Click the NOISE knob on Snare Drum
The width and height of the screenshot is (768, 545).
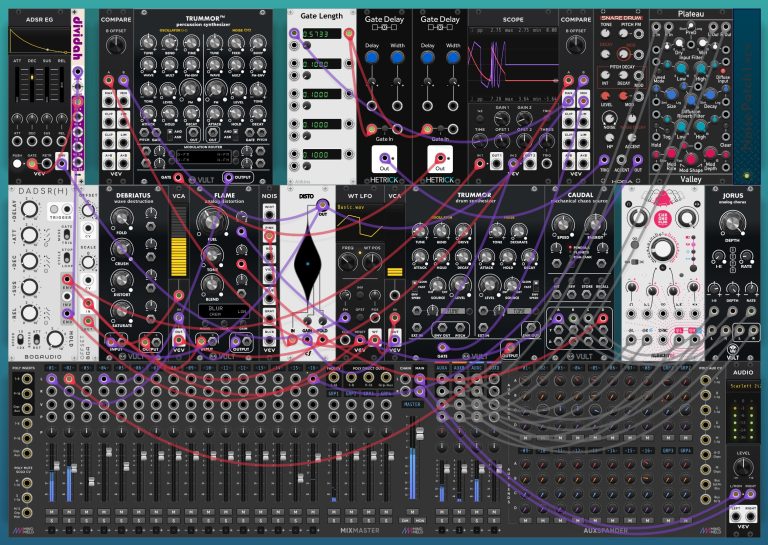click(x=609, y=118)
